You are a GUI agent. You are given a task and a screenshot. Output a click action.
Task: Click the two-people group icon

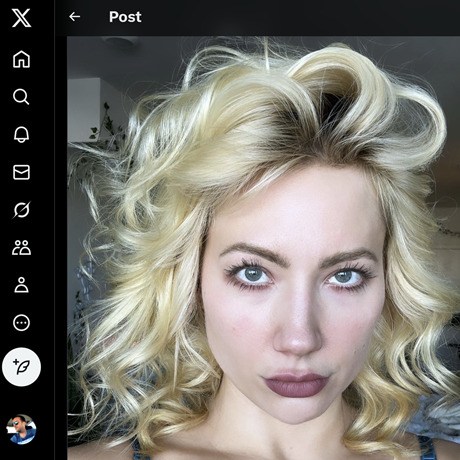point(21,248)
